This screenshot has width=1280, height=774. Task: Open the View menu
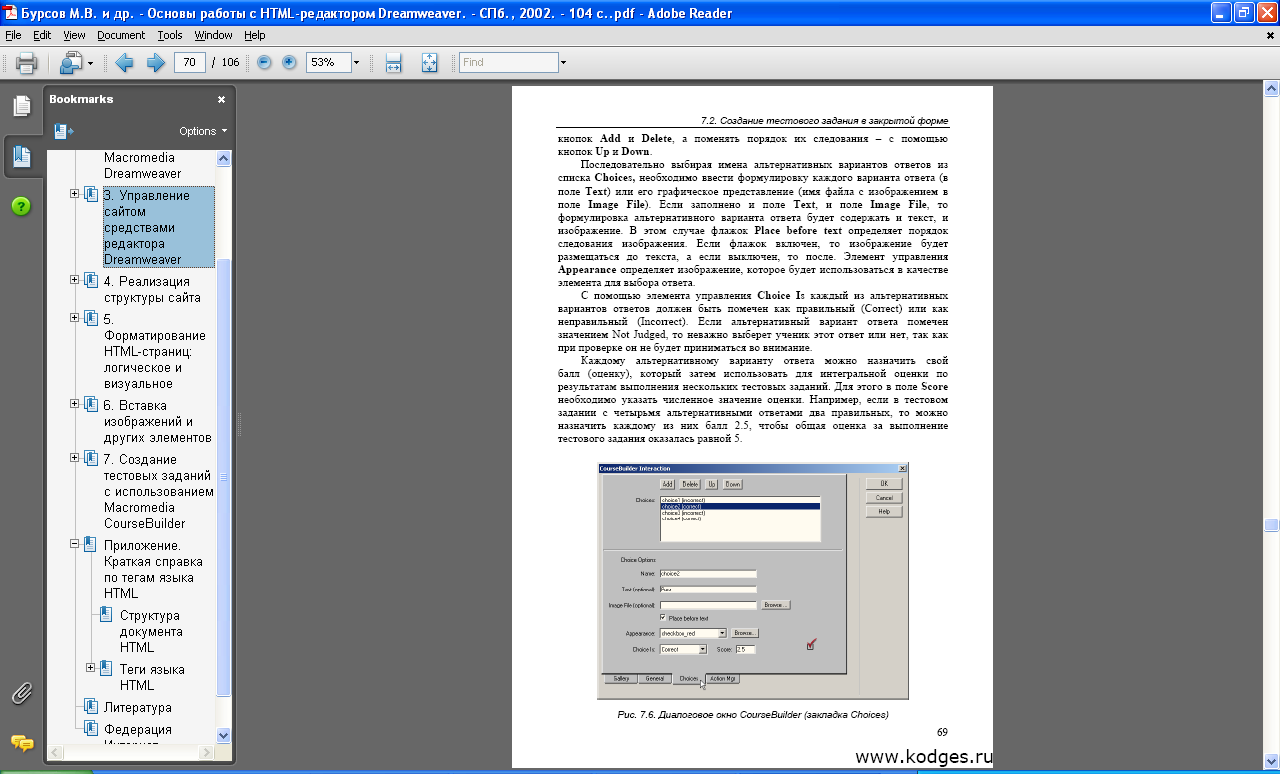pos(74,35)
